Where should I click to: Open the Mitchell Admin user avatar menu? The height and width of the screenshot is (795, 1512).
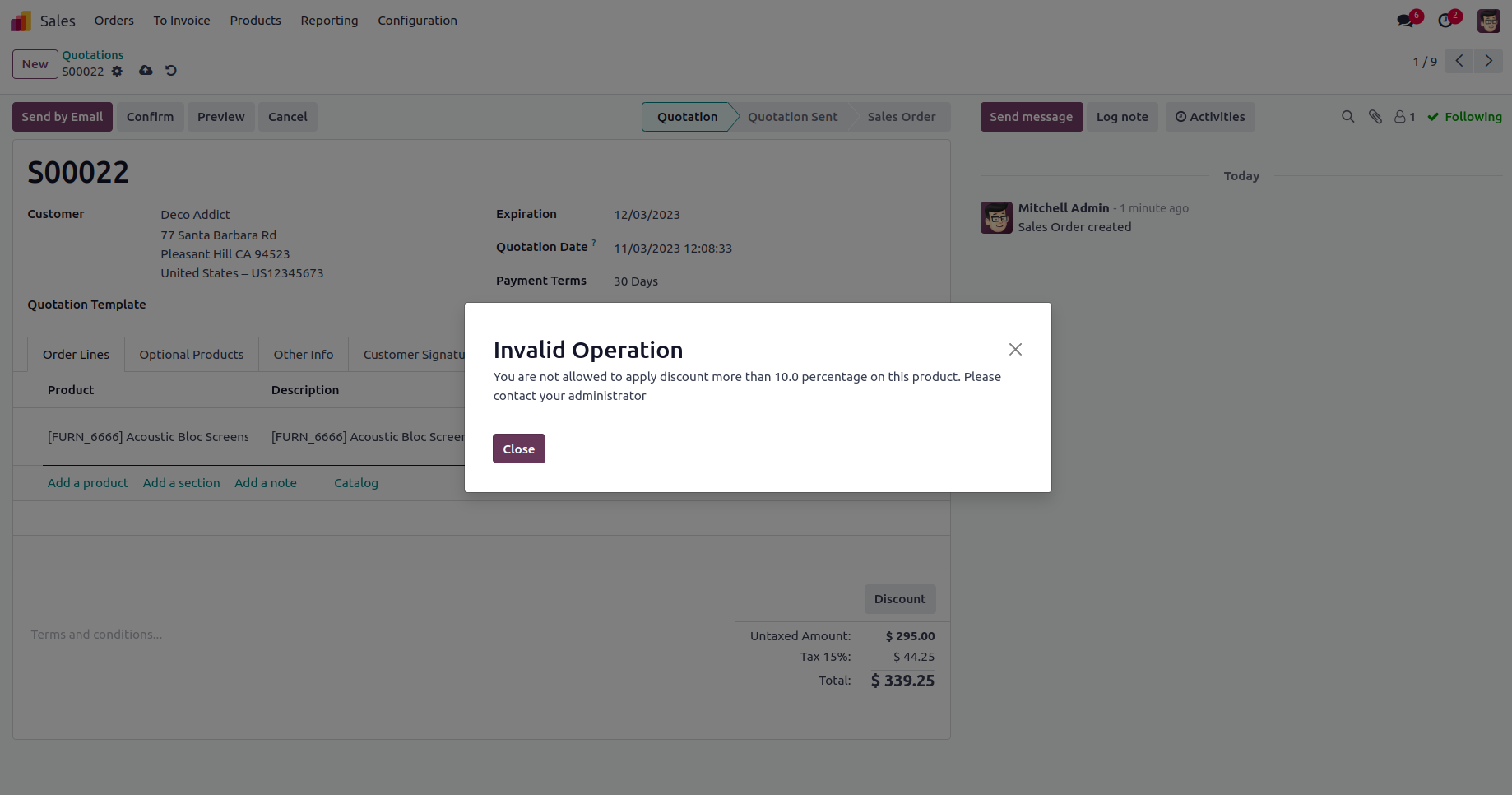click(1488, 21)
